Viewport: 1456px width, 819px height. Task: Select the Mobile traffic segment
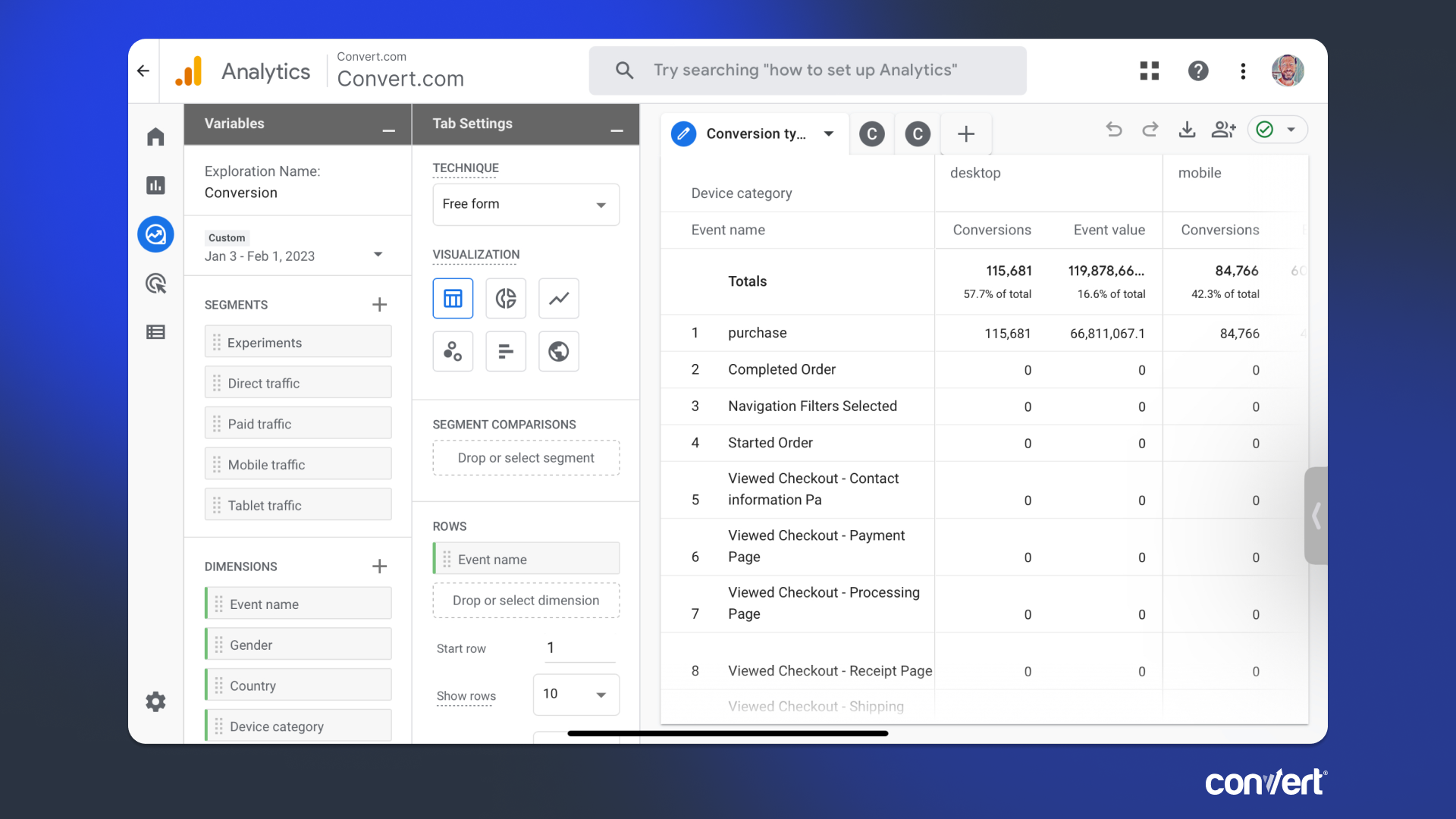coord(298,465)
